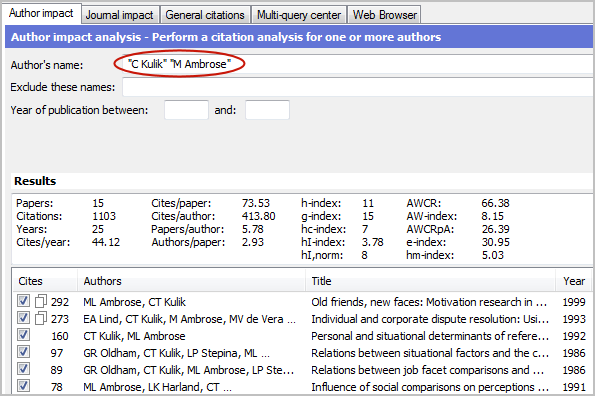Open the General citations tab
595x396 pixels.
(205, 15)
